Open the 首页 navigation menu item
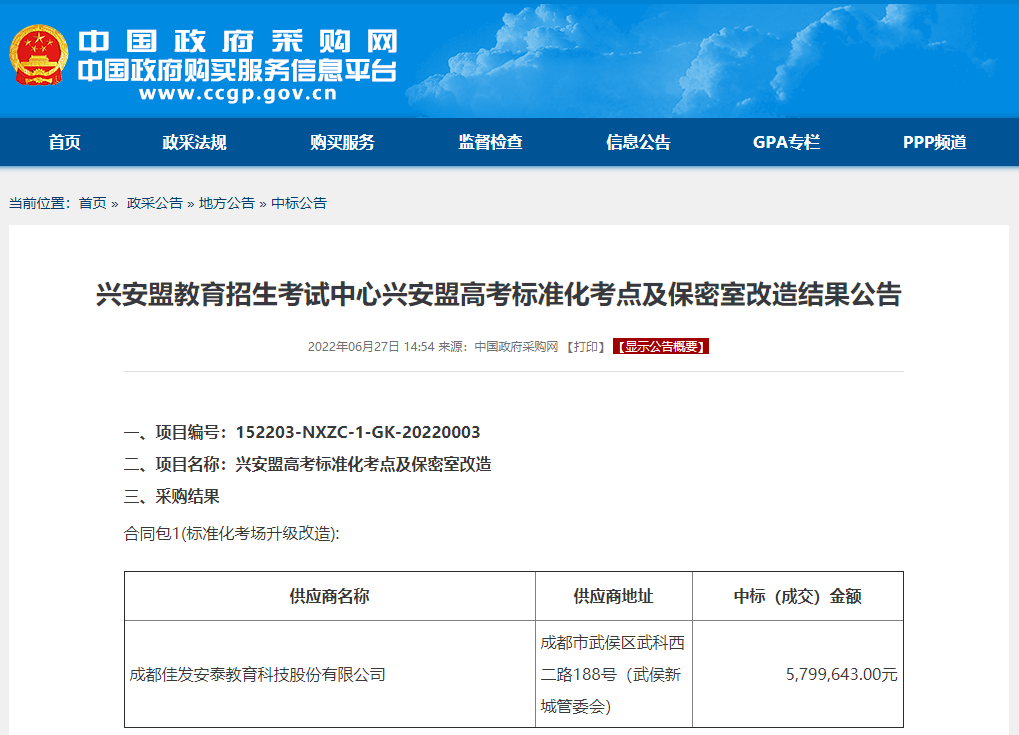 pyautogui.click(x=64, y=142)
